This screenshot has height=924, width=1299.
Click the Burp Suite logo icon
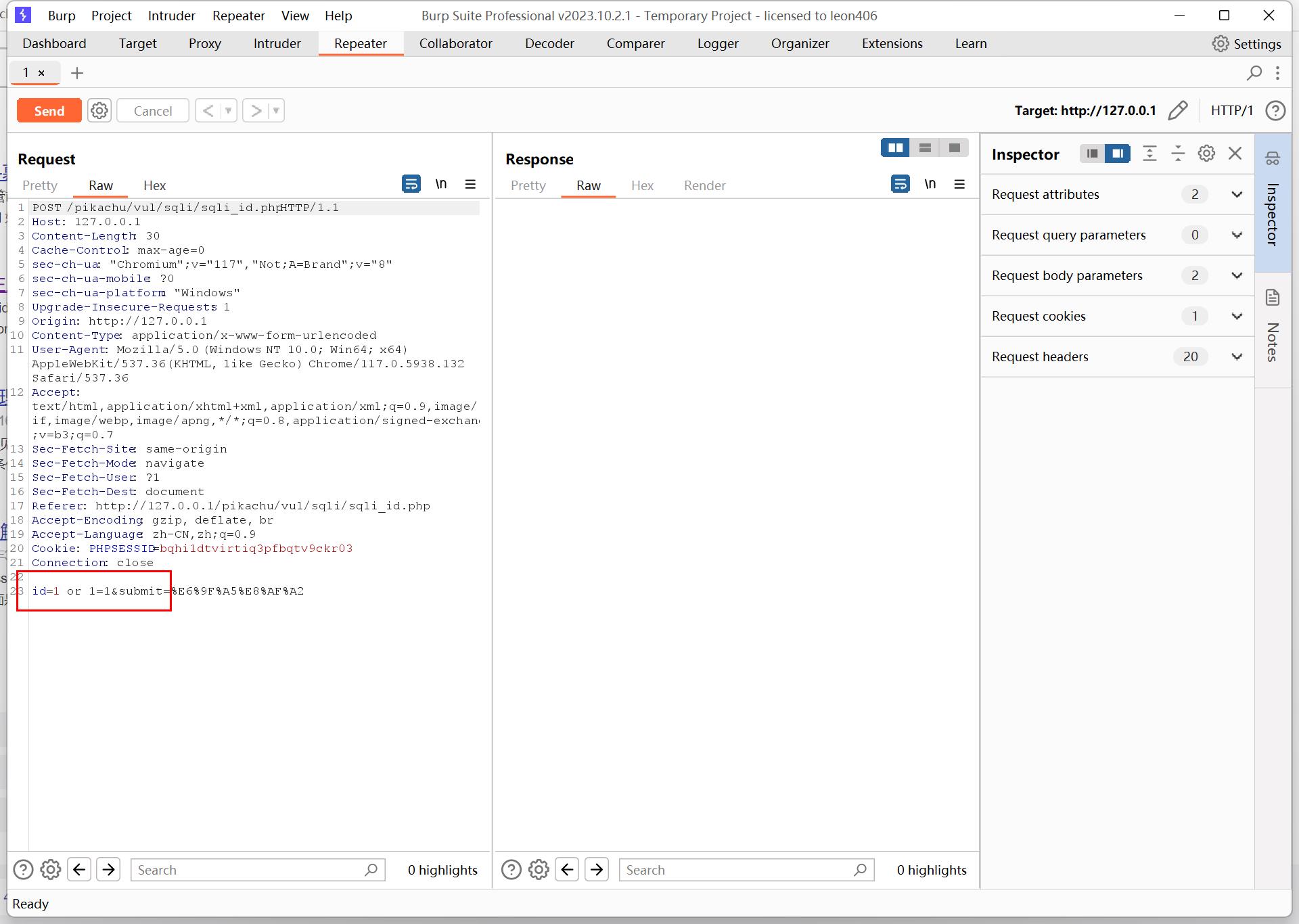(23, 15)
